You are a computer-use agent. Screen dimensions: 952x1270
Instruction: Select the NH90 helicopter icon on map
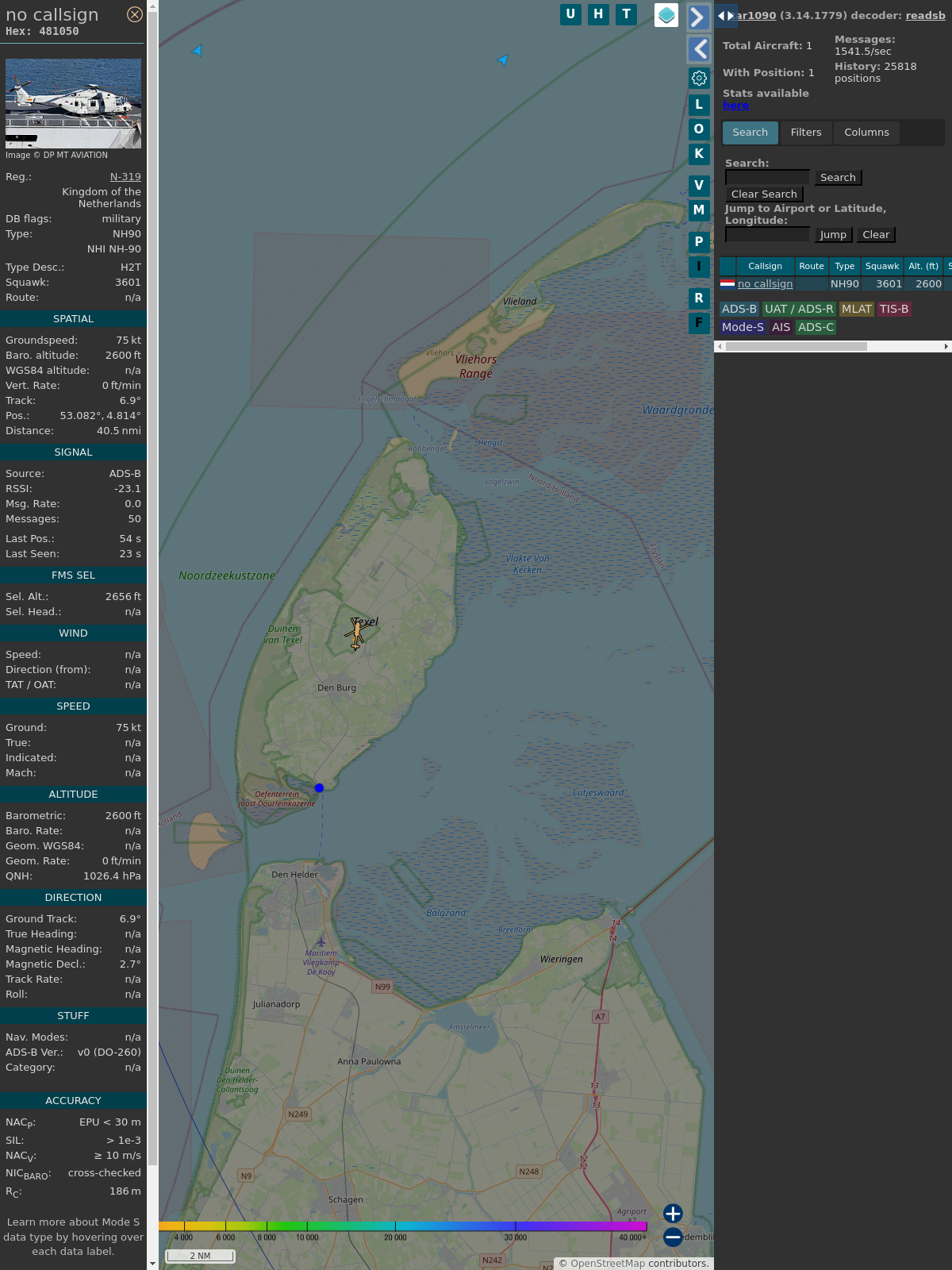(355, 633)
